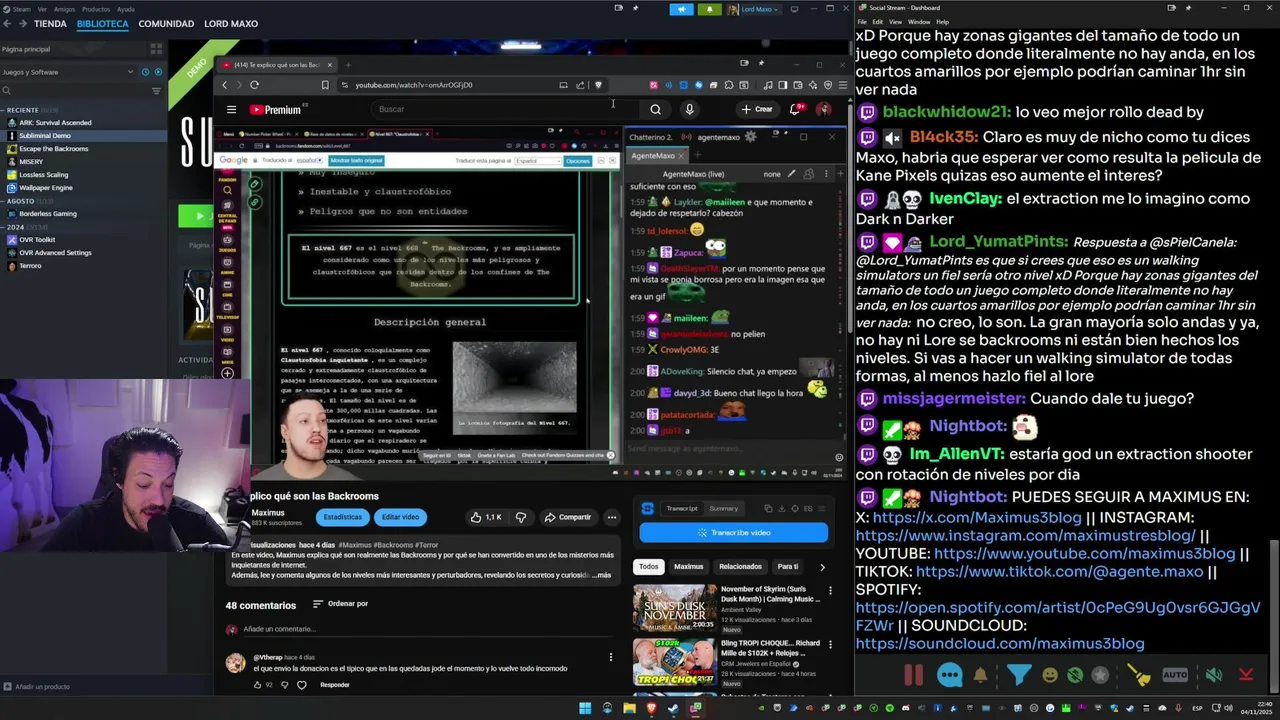
Task: Open the video's three-dot more actions
Action: point(611,517)
